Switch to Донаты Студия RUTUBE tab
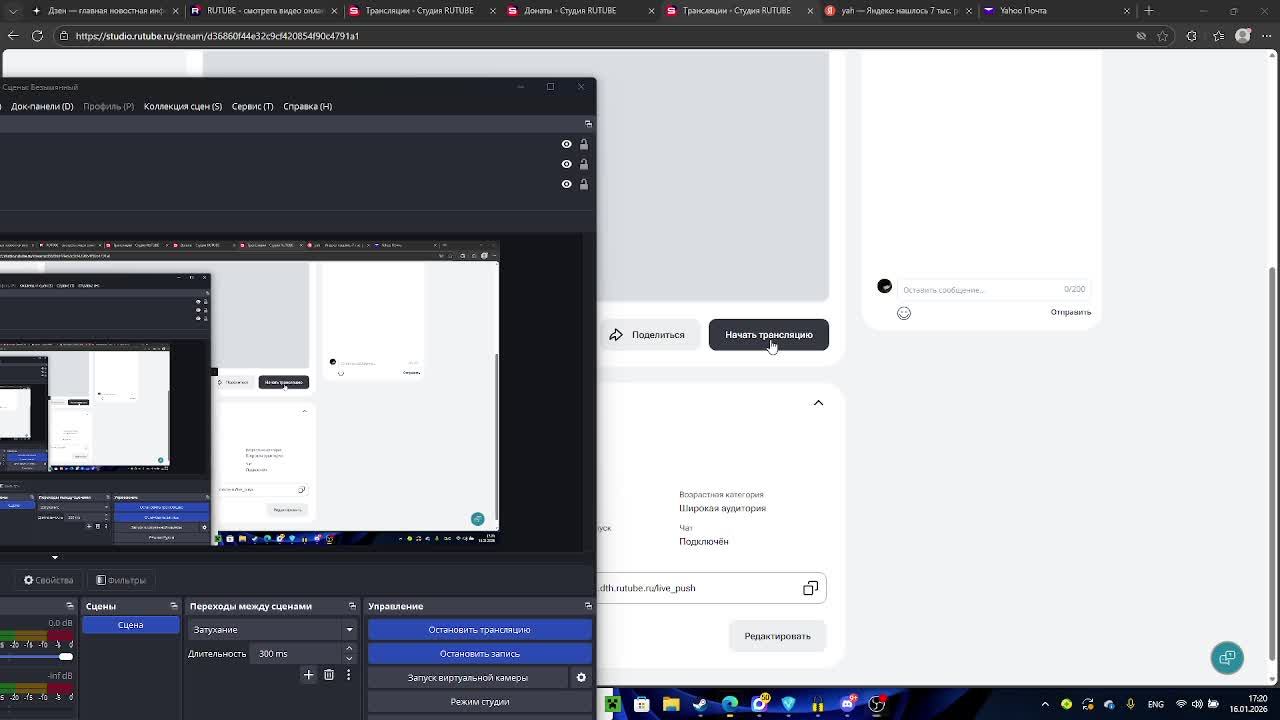Image resolution: width=1280 pixels, height=720 pixels. point(580,11)
